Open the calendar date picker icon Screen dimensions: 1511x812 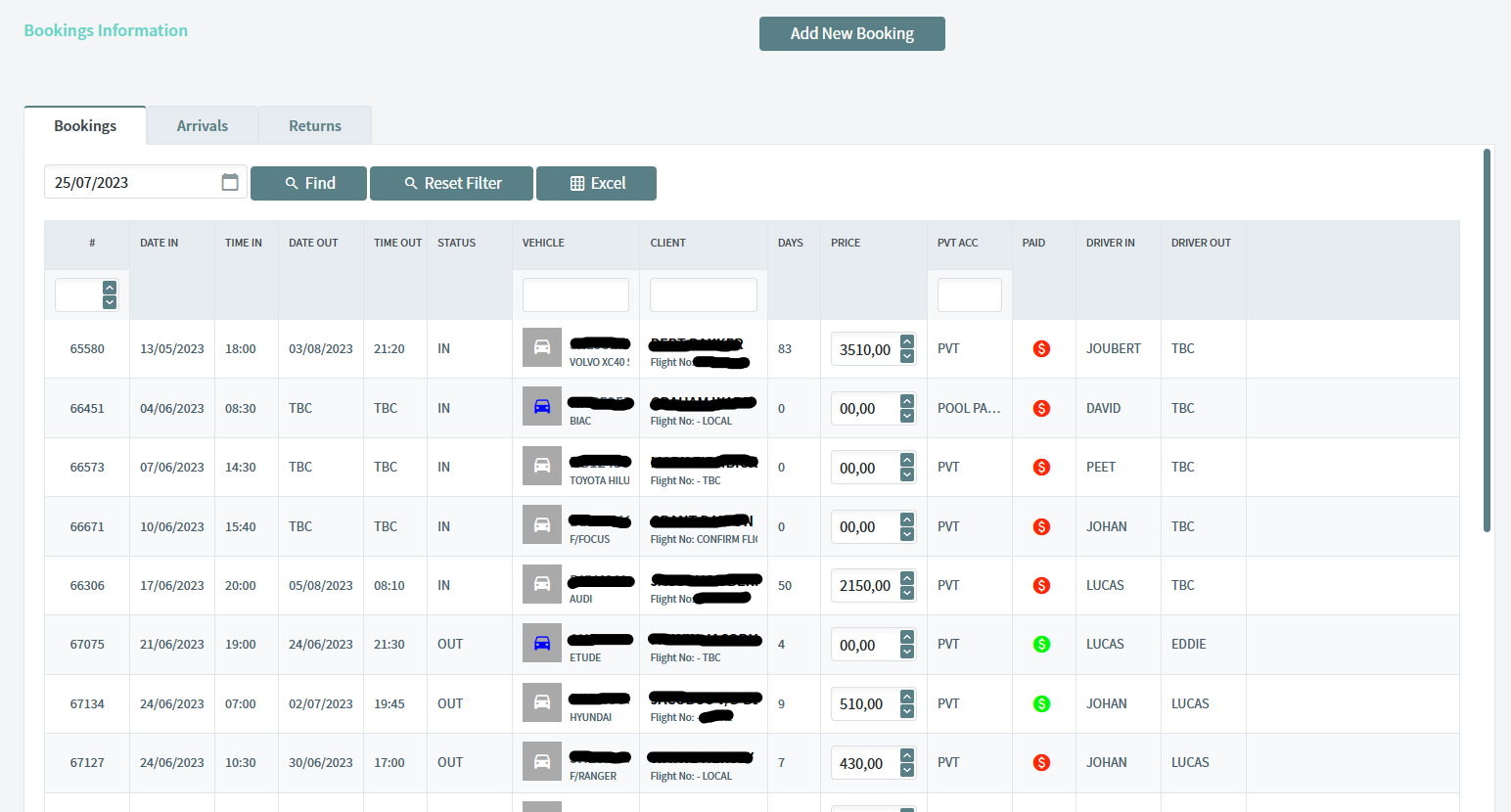click(230, 182)
